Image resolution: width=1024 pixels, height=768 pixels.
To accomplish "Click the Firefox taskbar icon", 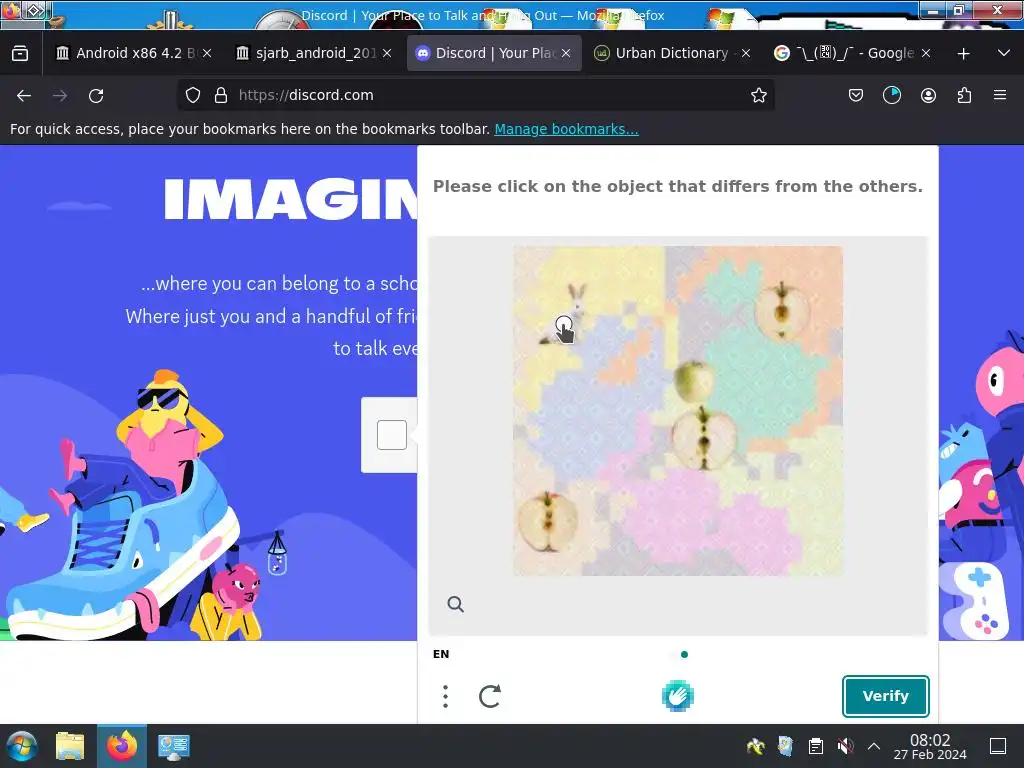I will pyautogui.click(x=122, y=746).
